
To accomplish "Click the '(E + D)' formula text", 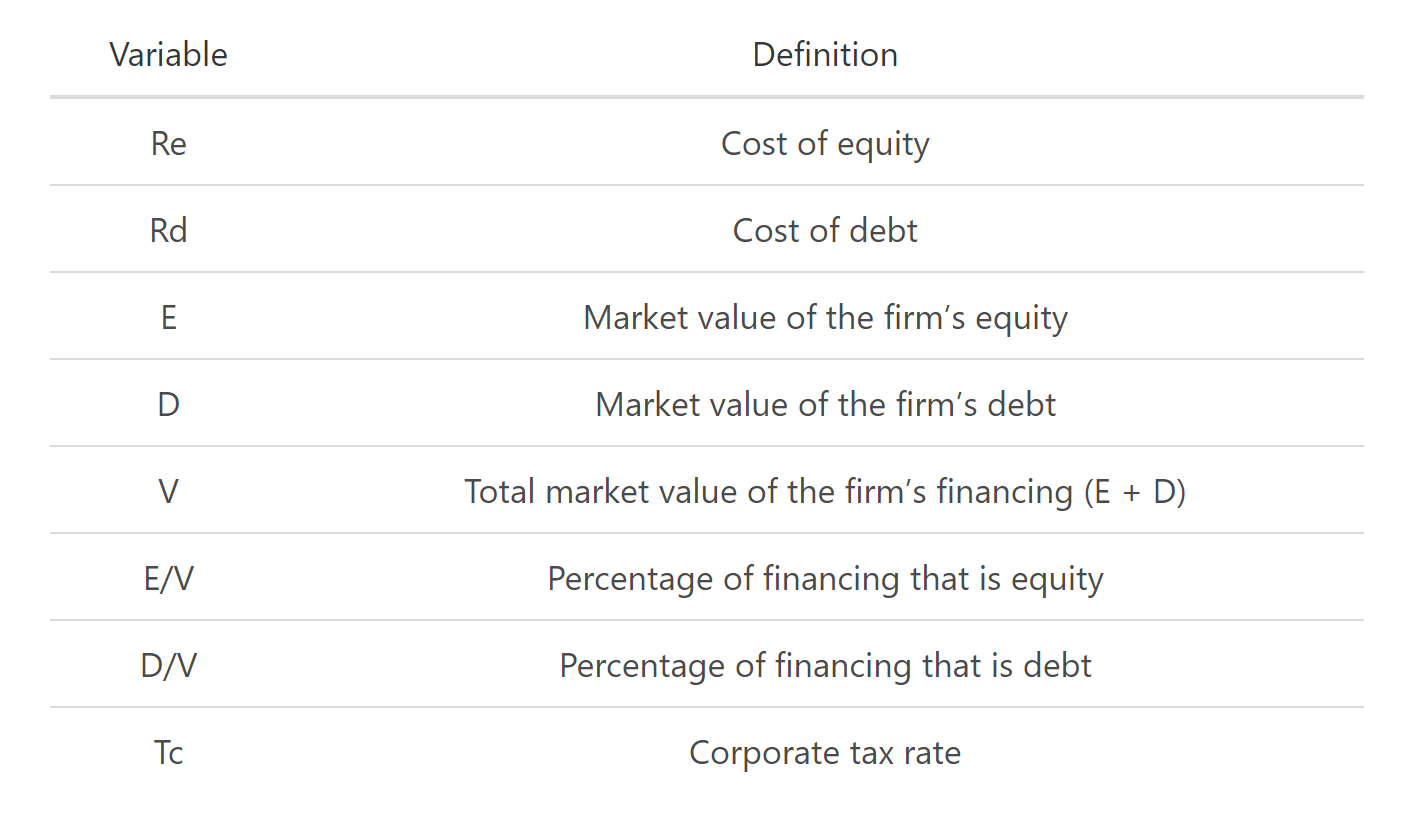I will (1134, 491).
